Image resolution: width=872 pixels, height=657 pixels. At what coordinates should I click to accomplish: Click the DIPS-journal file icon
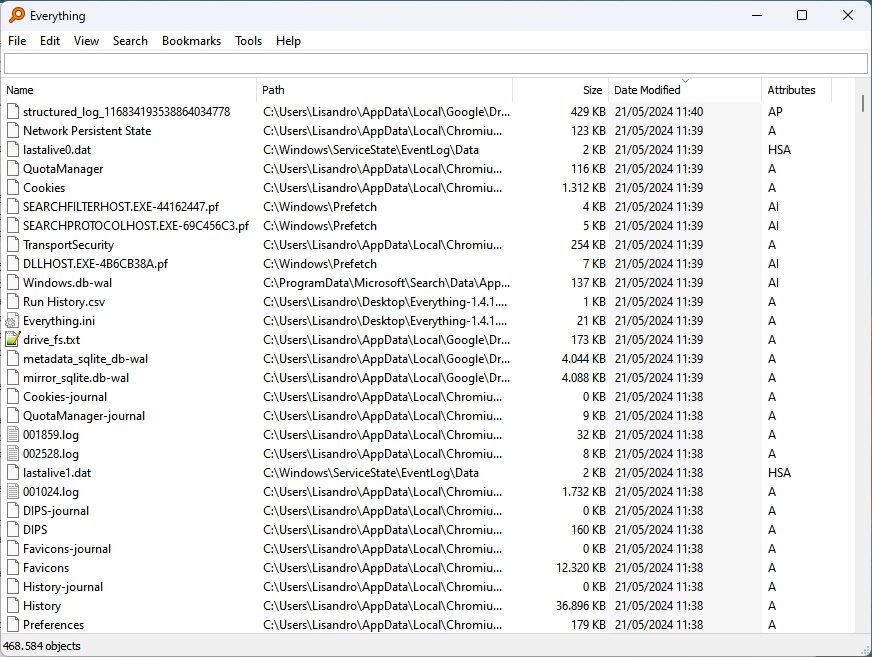pyautogui.click(x=13, y=511)
